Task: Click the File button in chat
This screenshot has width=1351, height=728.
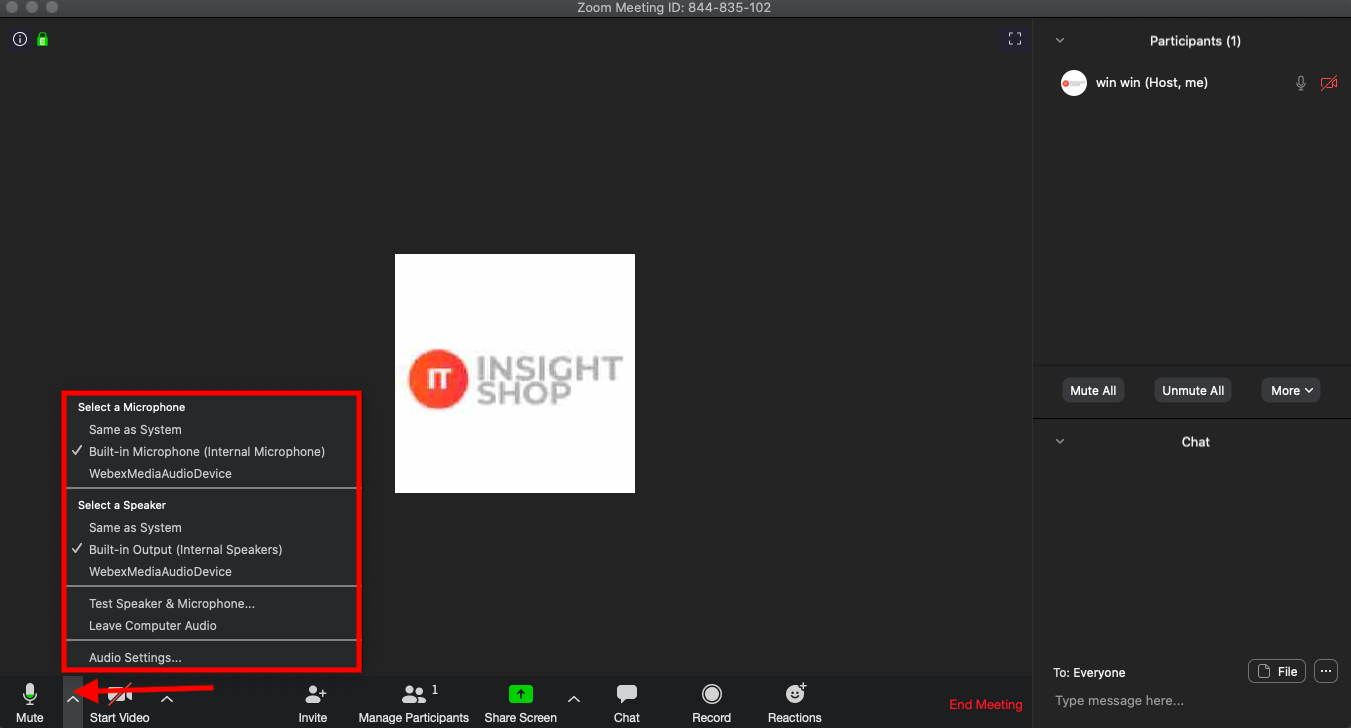Action: coord(1277,671)
